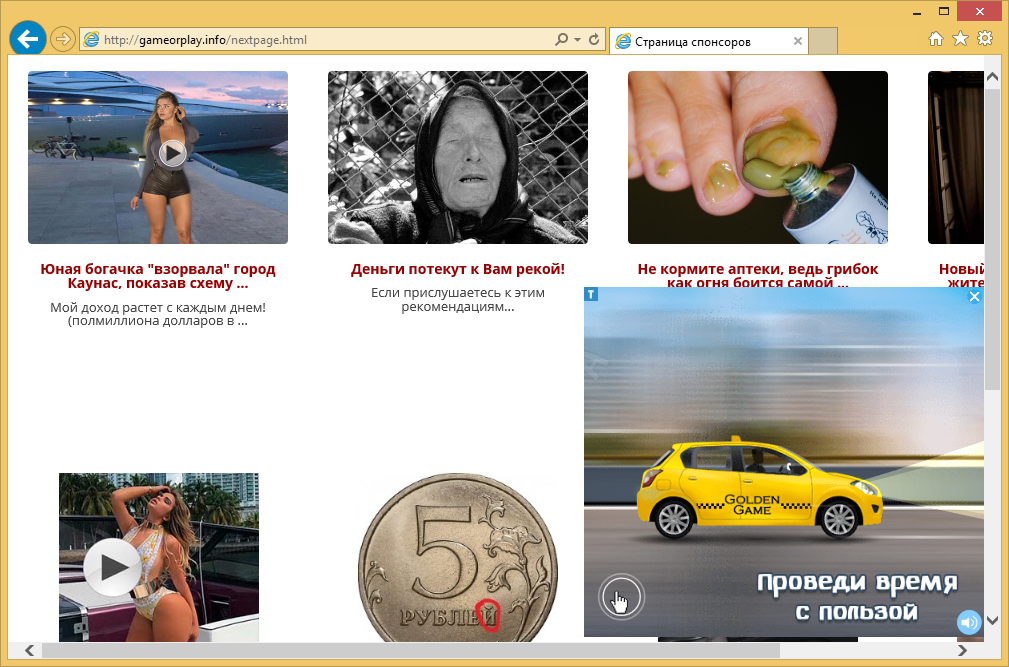Open the address bar dropdown arrow
The width and height of the screenshot is (1009, 667).
[577, 40]
